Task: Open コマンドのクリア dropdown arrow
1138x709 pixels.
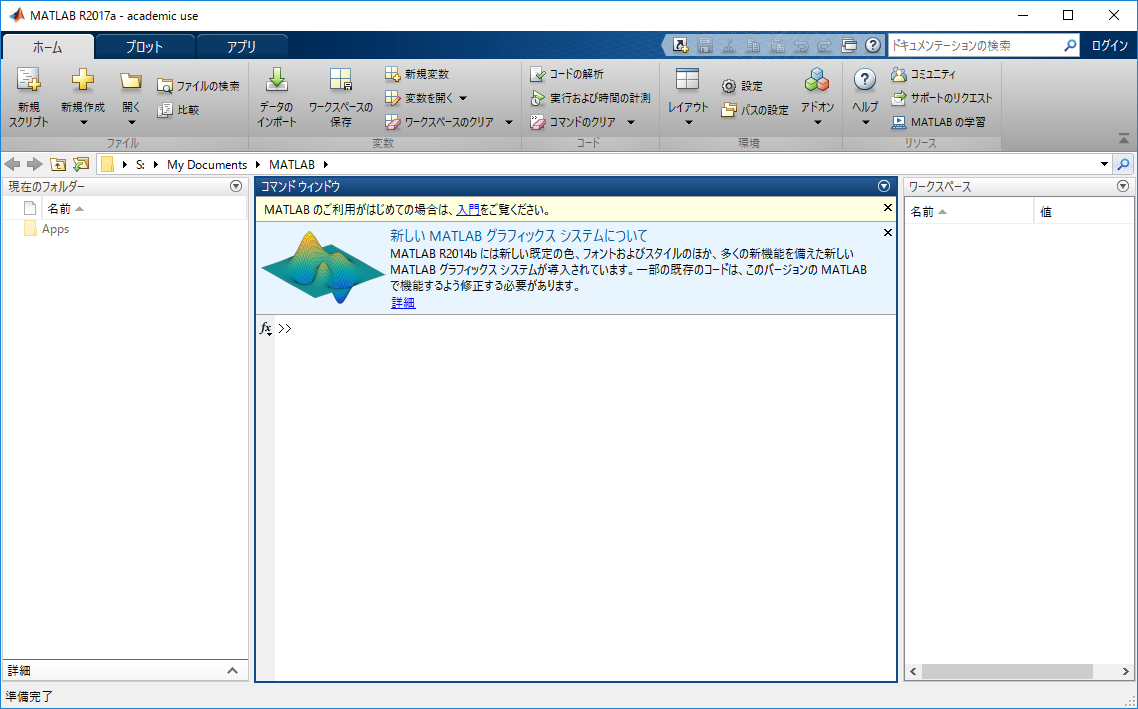Action: click(631, 122)
